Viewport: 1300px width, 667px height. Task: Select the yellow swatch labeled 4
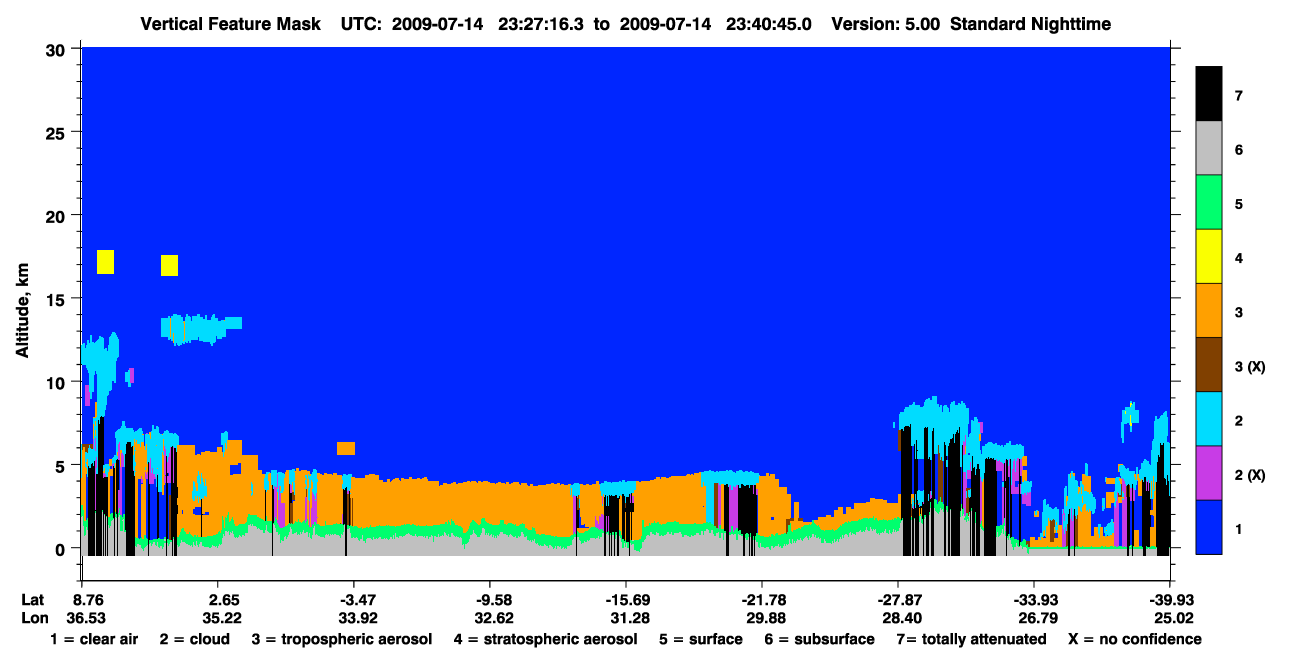pyautogui.click(x=1209, y=256)
